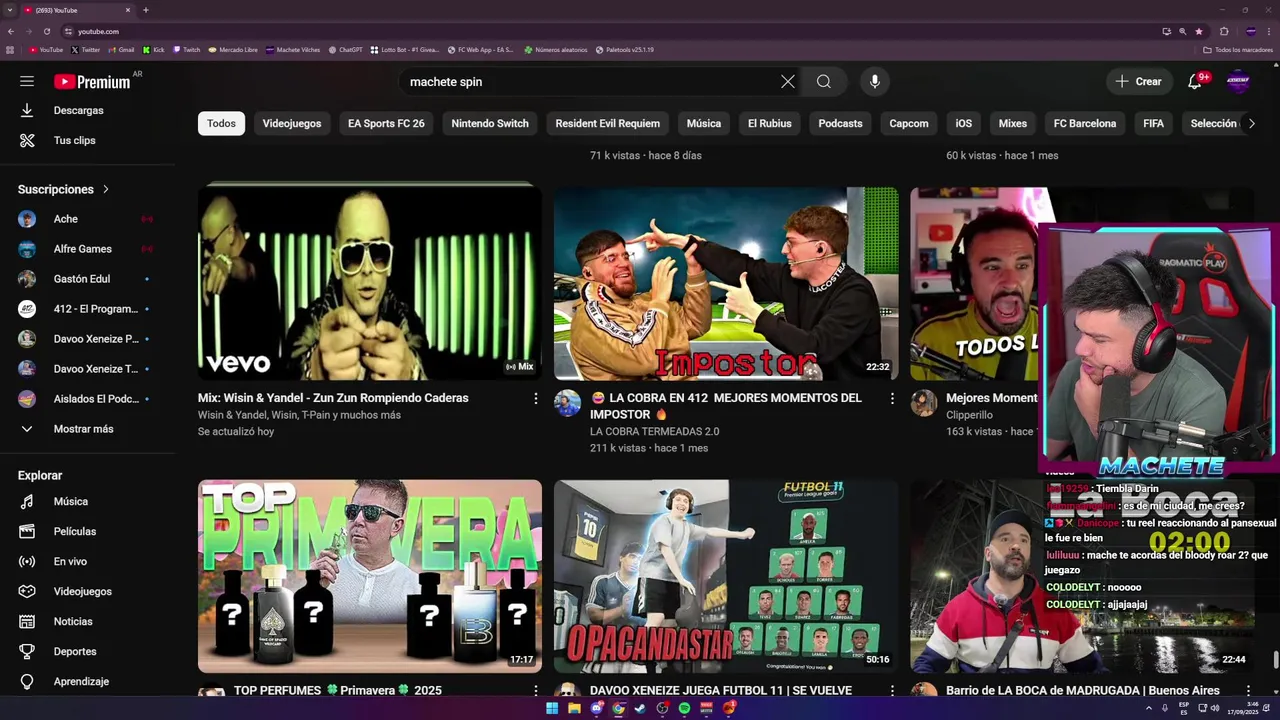Viewport: 1280px width, 720px height.
Task: Expand the Suscripciones section arrow
Action: pos(105,189)
